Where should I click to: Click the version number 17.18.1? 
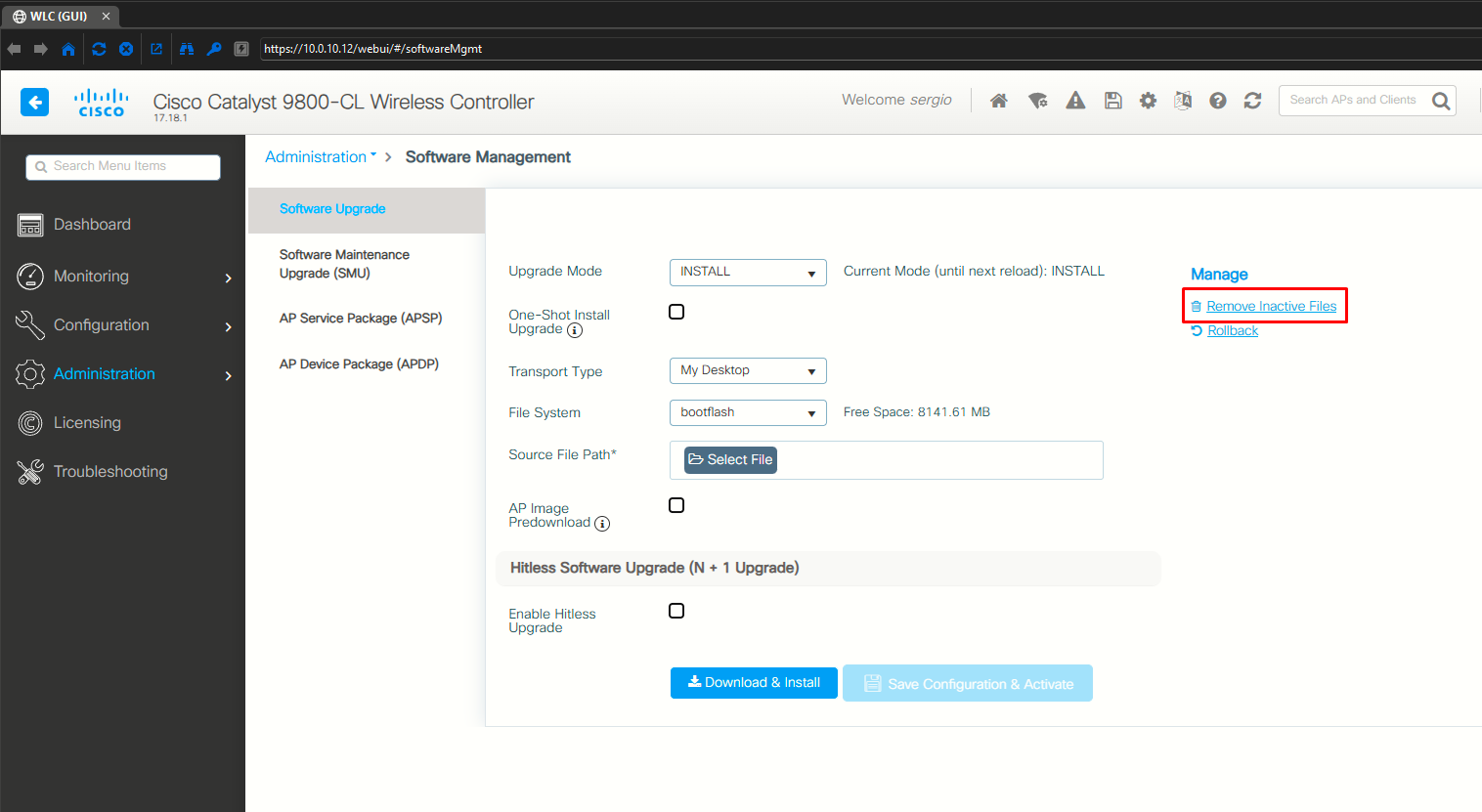[x=170, y=118]
